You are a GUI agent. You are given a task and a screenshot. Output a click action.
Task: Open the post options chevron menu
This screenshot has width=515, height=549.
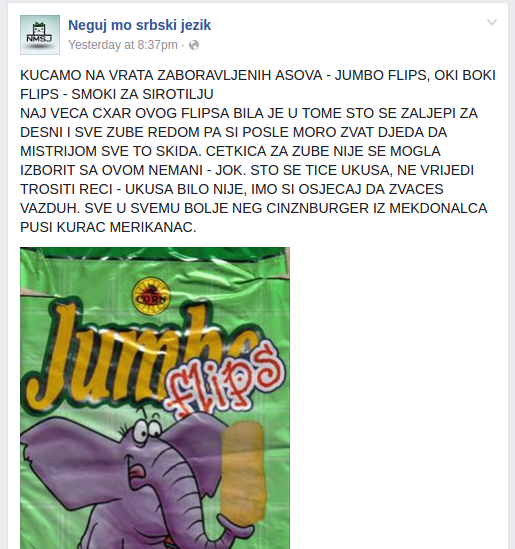492,23
